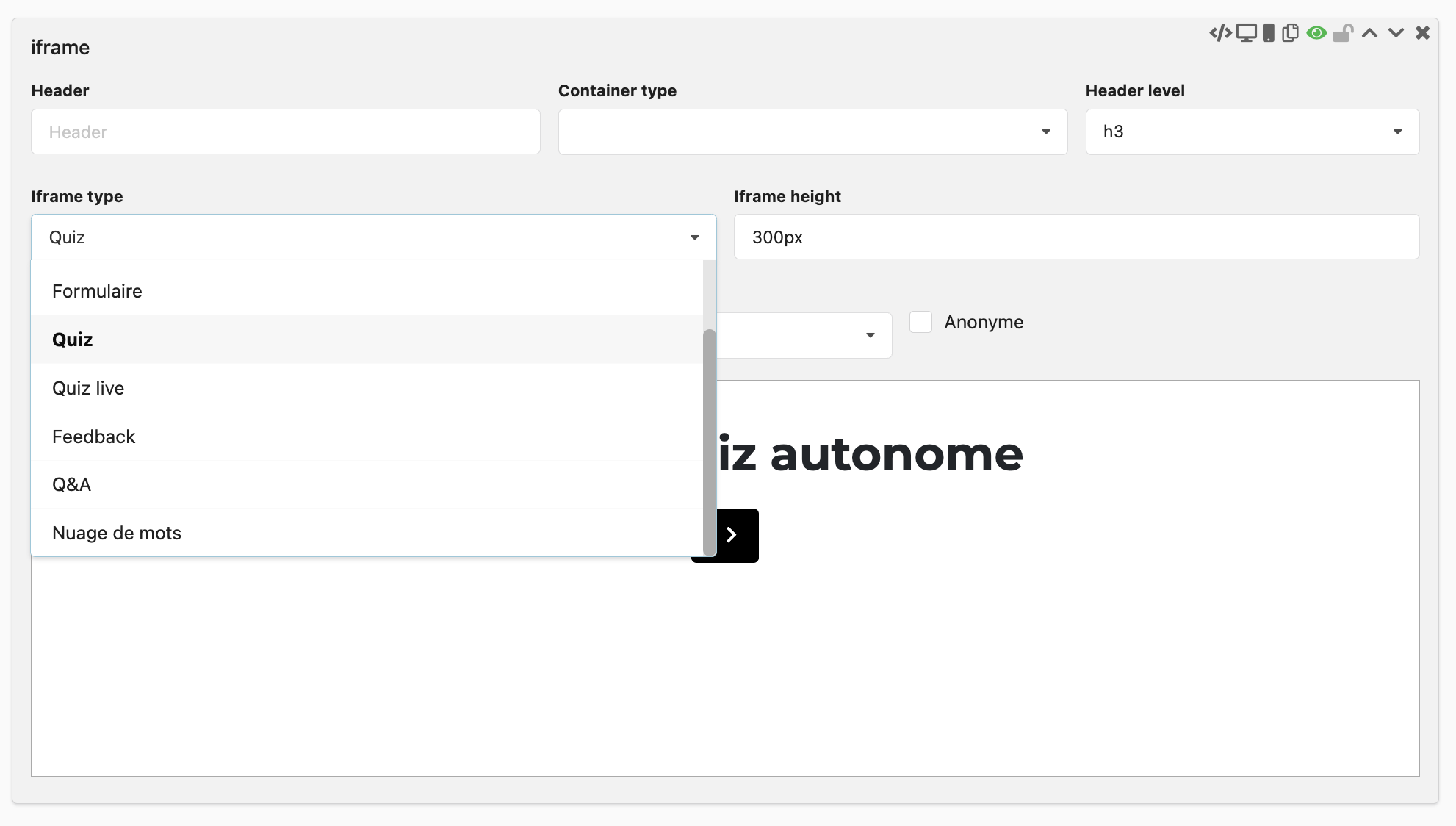
Task: Toggle the unlocked padlock icon
Action: coord(1343,33)
